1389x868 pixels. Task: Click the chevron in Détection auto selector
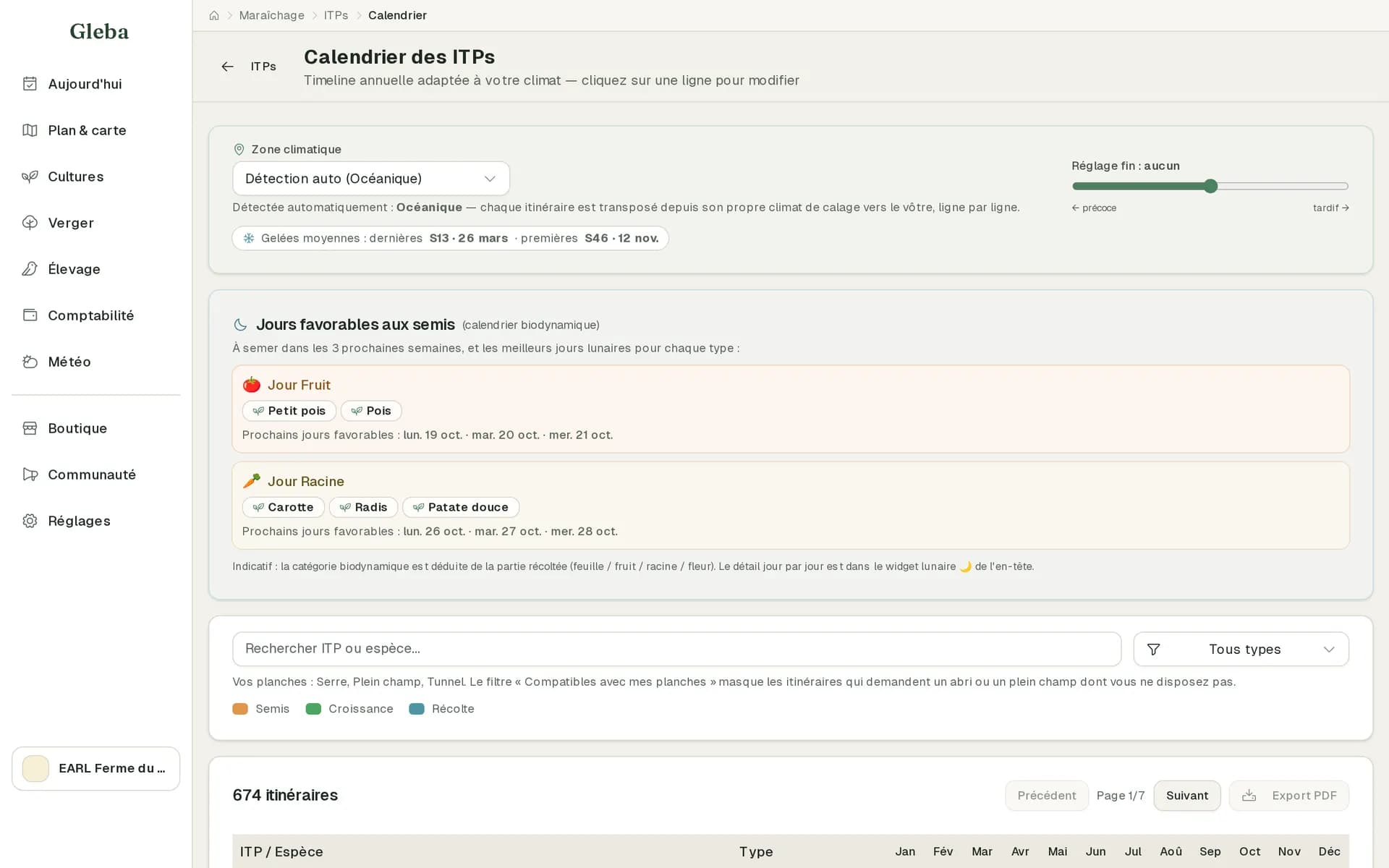pos(490,179)
